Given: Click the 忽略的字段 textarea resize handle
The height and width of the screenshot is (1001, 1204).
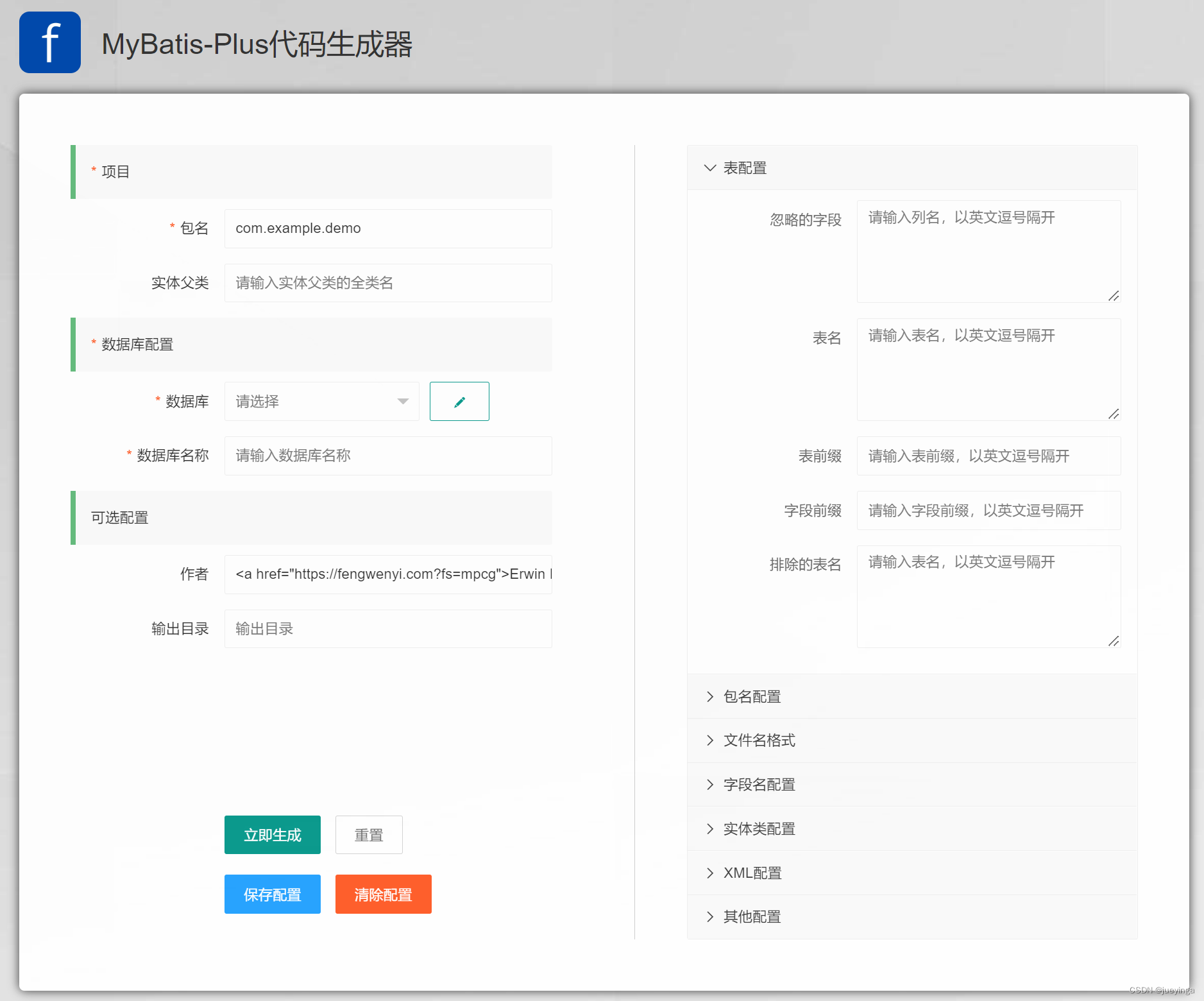Looking at the screenshot, I should click(1114, 296).
